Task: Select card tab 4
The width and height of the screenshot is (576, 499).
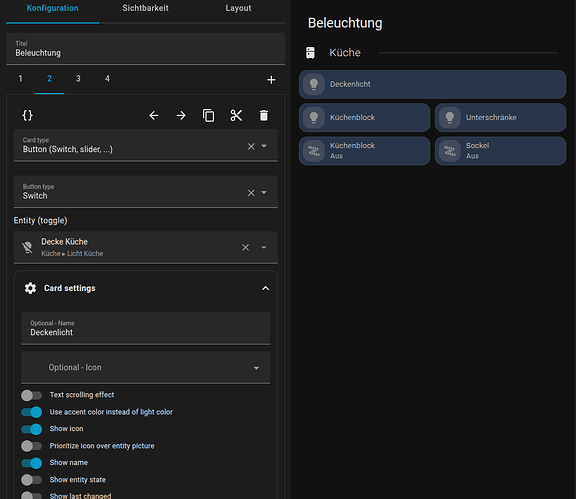Action: [107, 79]
